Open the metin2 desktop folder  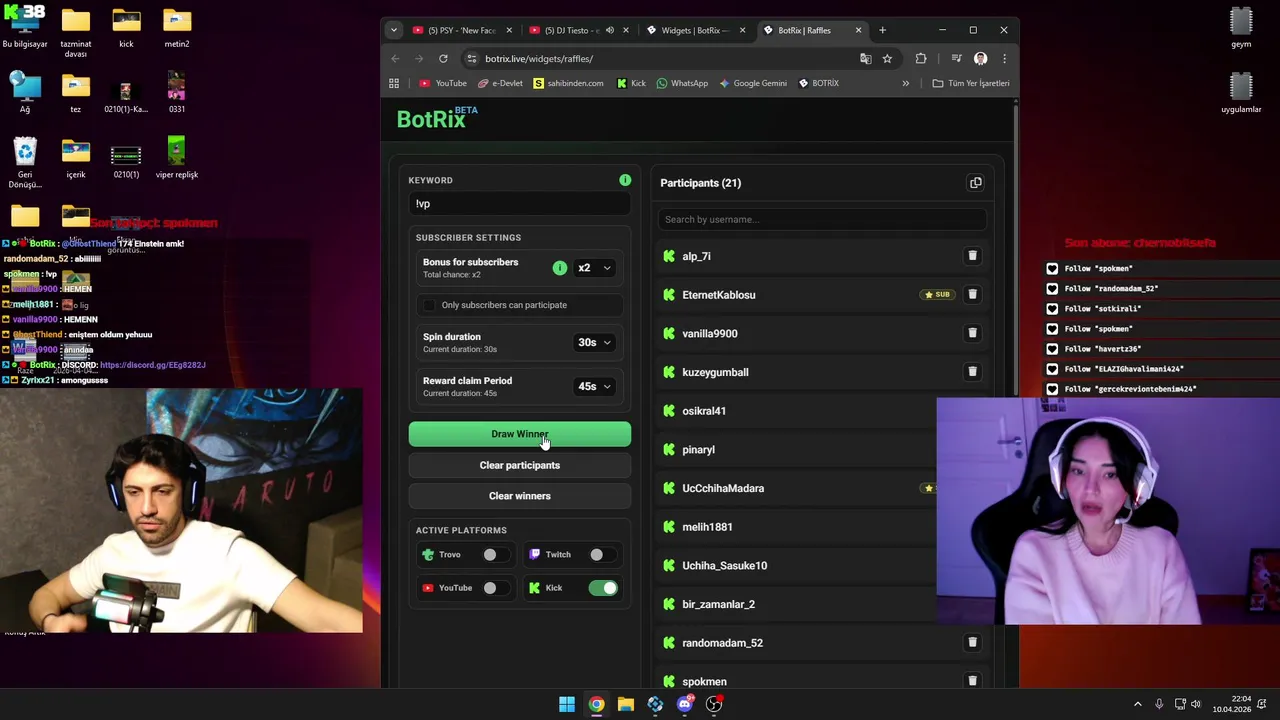176,29
